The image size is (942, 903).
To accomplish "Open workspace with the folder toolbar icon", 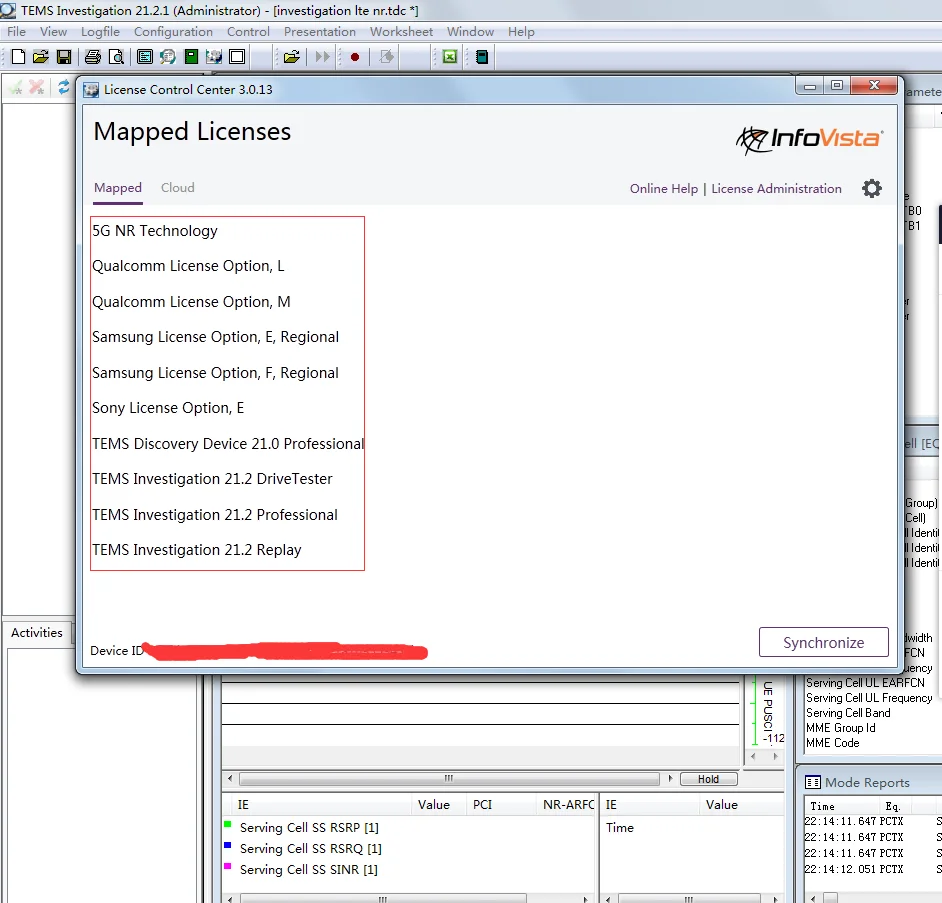I will pyautogui.click(x=41, y=57).
